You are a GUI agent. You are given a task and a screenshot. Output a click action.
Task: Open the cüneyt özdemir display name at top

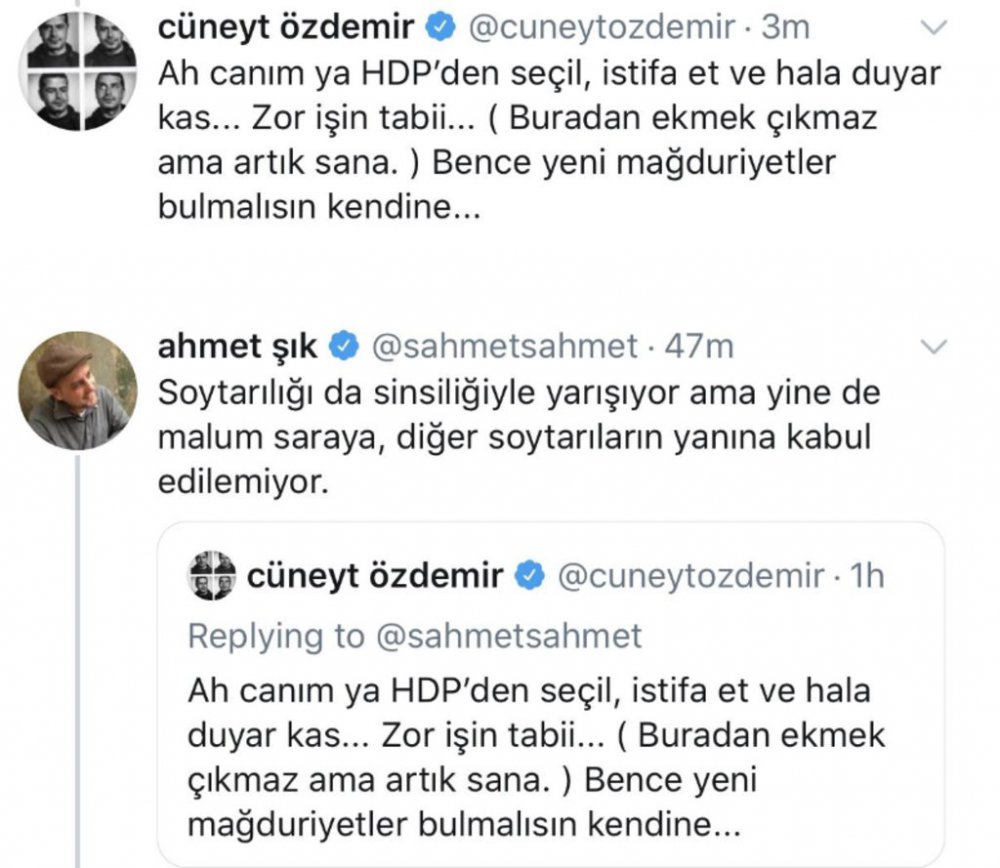click(286, 27)
